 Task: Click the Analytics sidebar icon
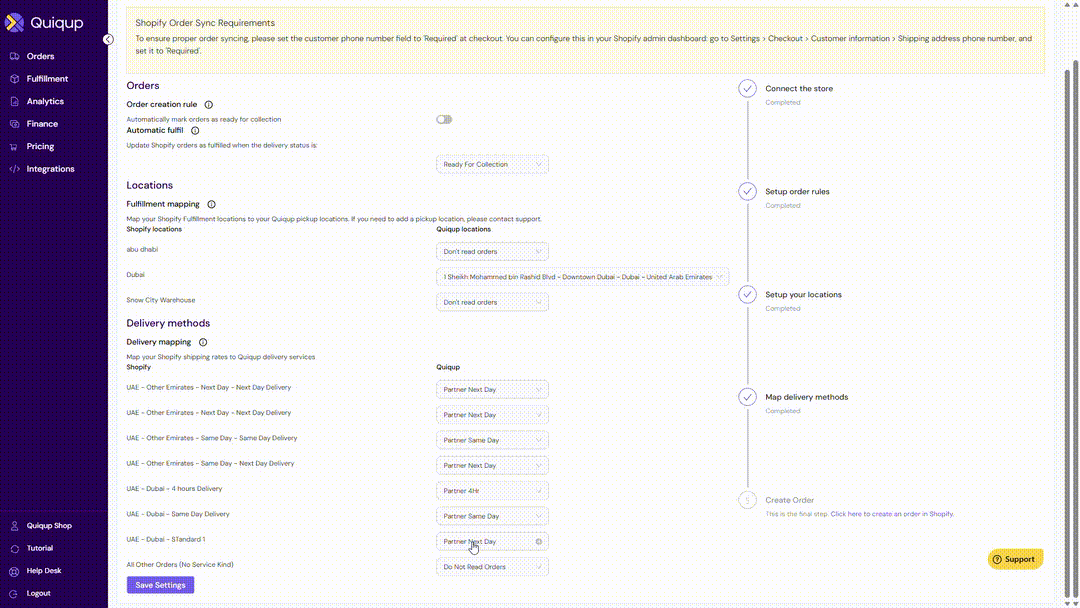click(14, 101)
